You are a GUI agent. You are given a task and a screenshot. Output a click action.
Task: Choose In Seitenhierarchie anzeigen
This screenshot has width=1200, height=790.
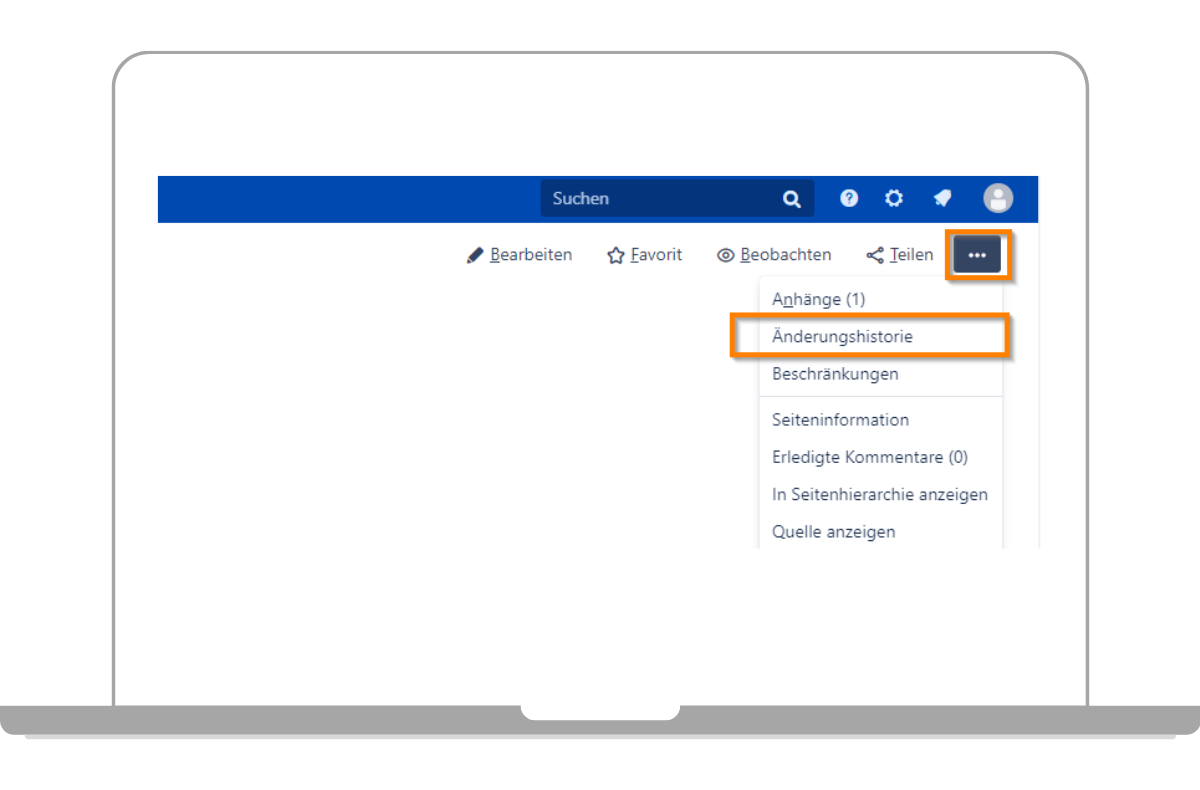click(x=879, y=494)
